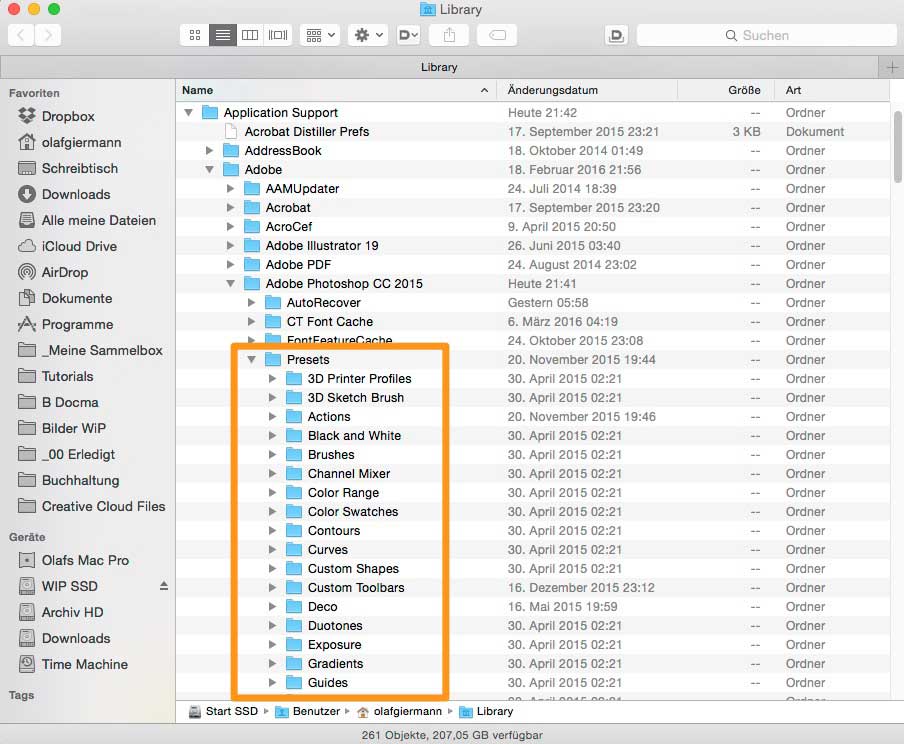
Task: Collapse the Presets folder
Action: [x=252, y=360]
